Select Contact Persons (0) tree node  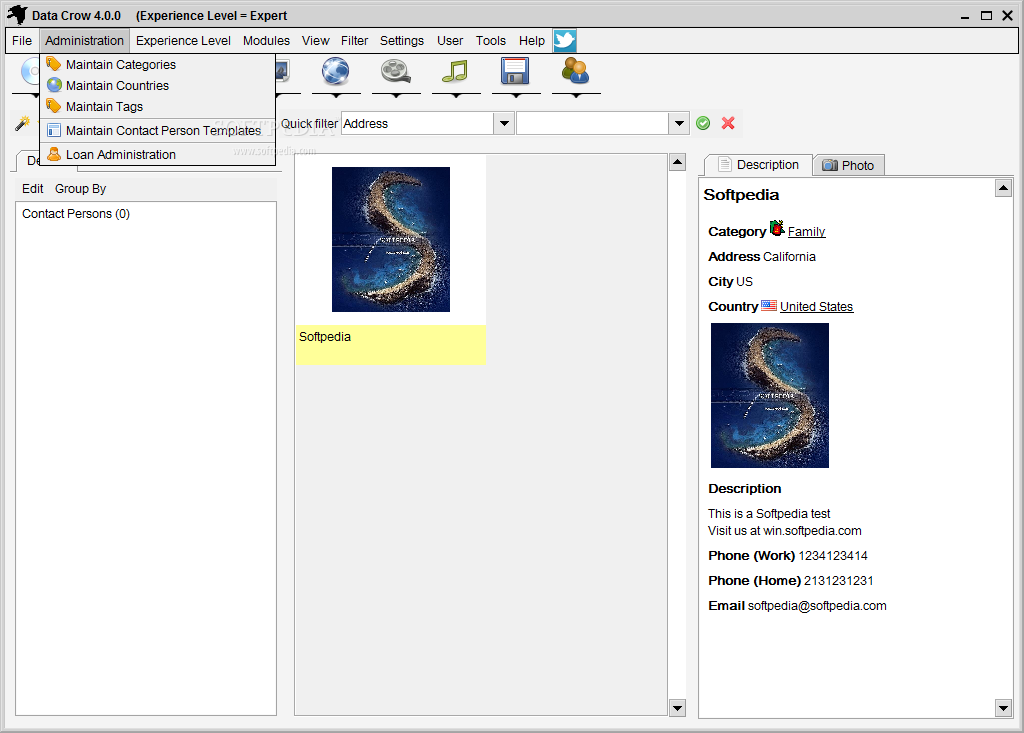coord(76,214)
